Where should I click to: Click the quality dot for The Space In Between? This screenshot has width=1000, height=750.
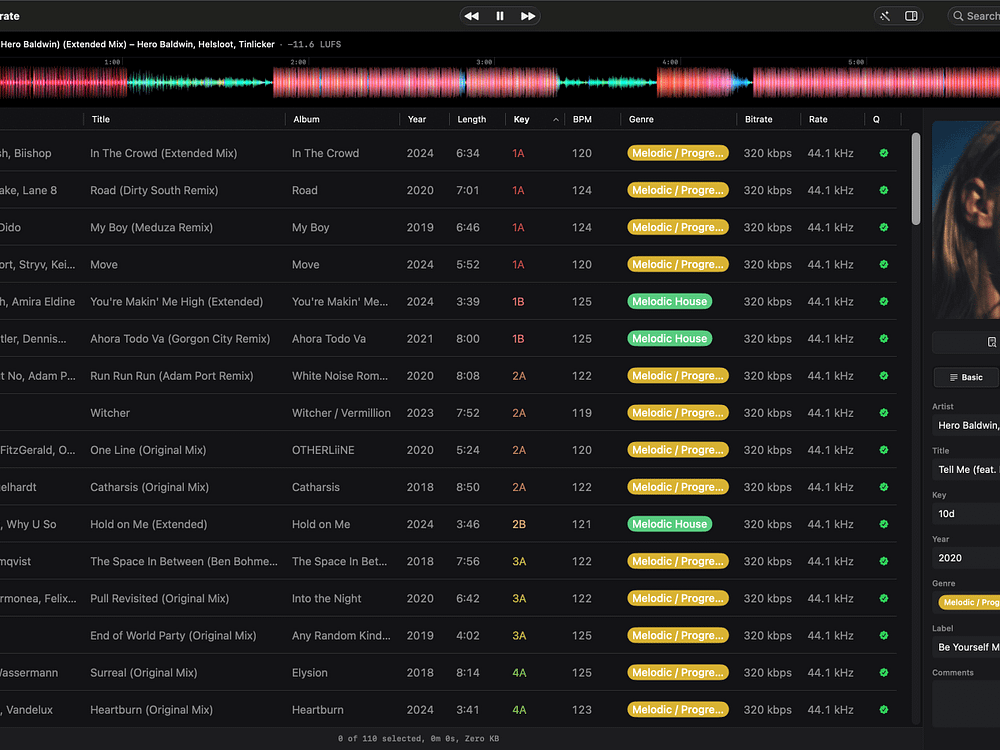pos(884,561)
